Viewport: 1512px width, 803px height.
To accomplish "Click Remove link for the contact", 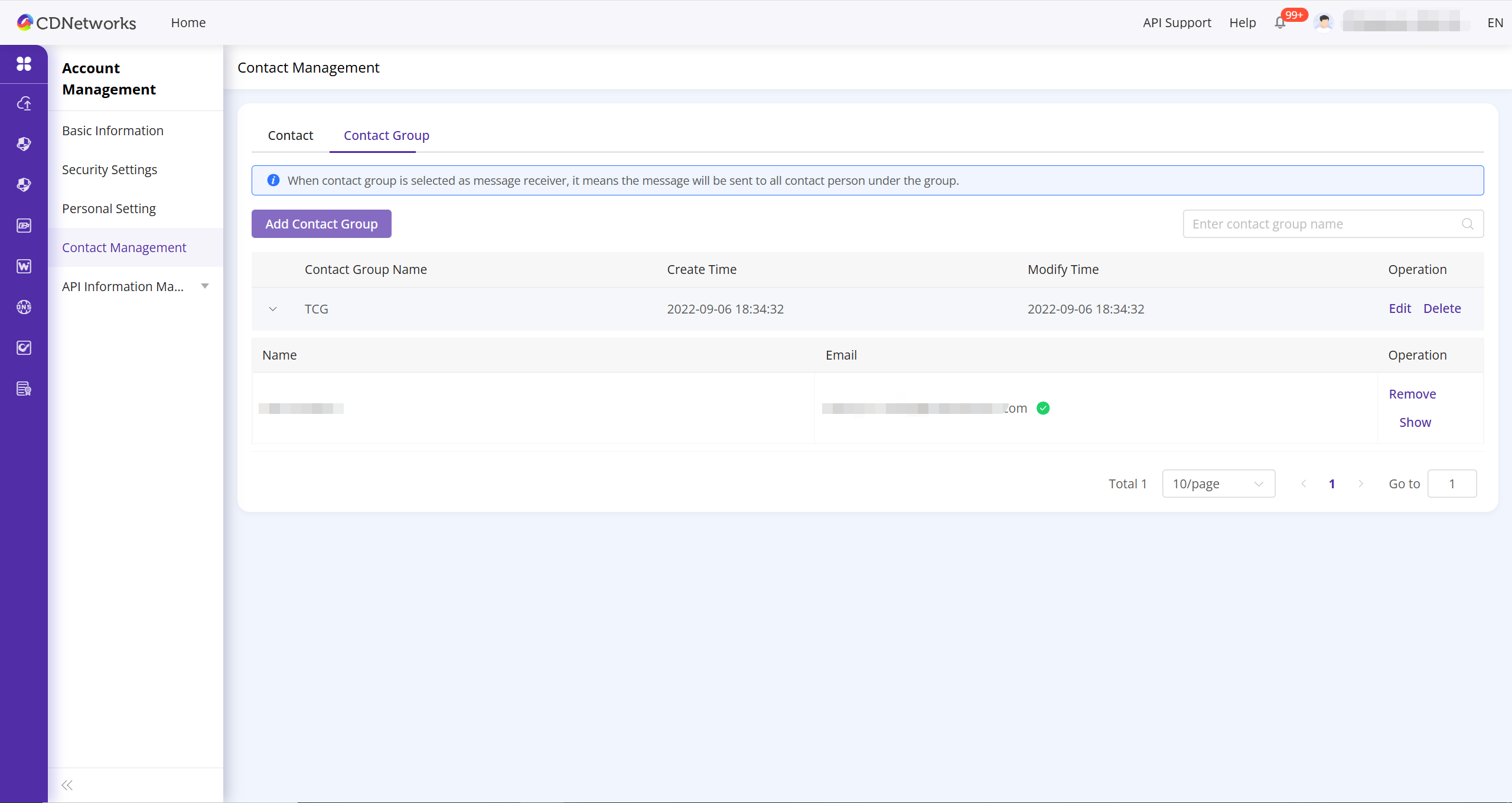I will pyautogui.click(x=1412, y=394).
